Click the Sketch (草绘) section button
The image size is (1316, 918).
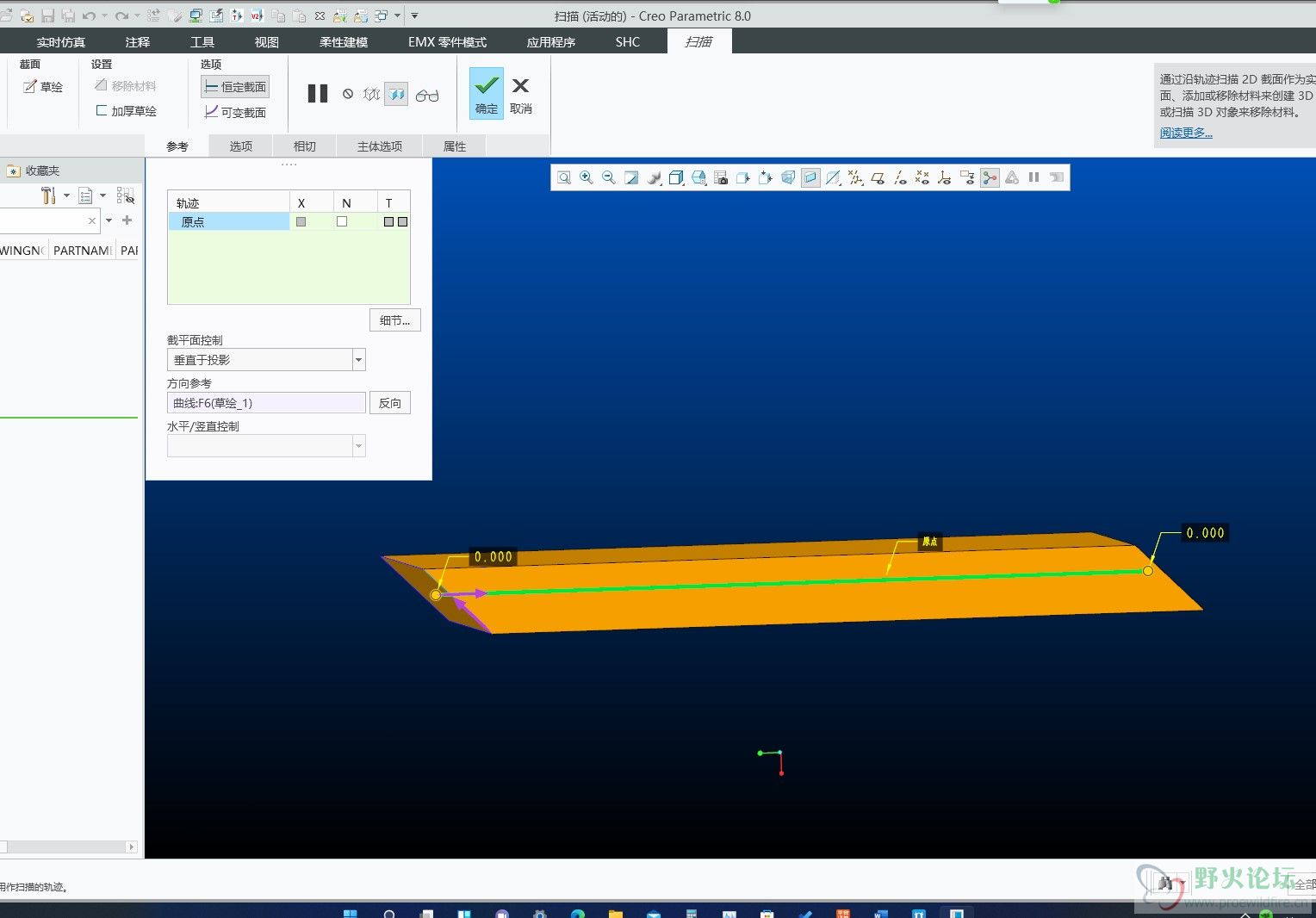point(43,86)
